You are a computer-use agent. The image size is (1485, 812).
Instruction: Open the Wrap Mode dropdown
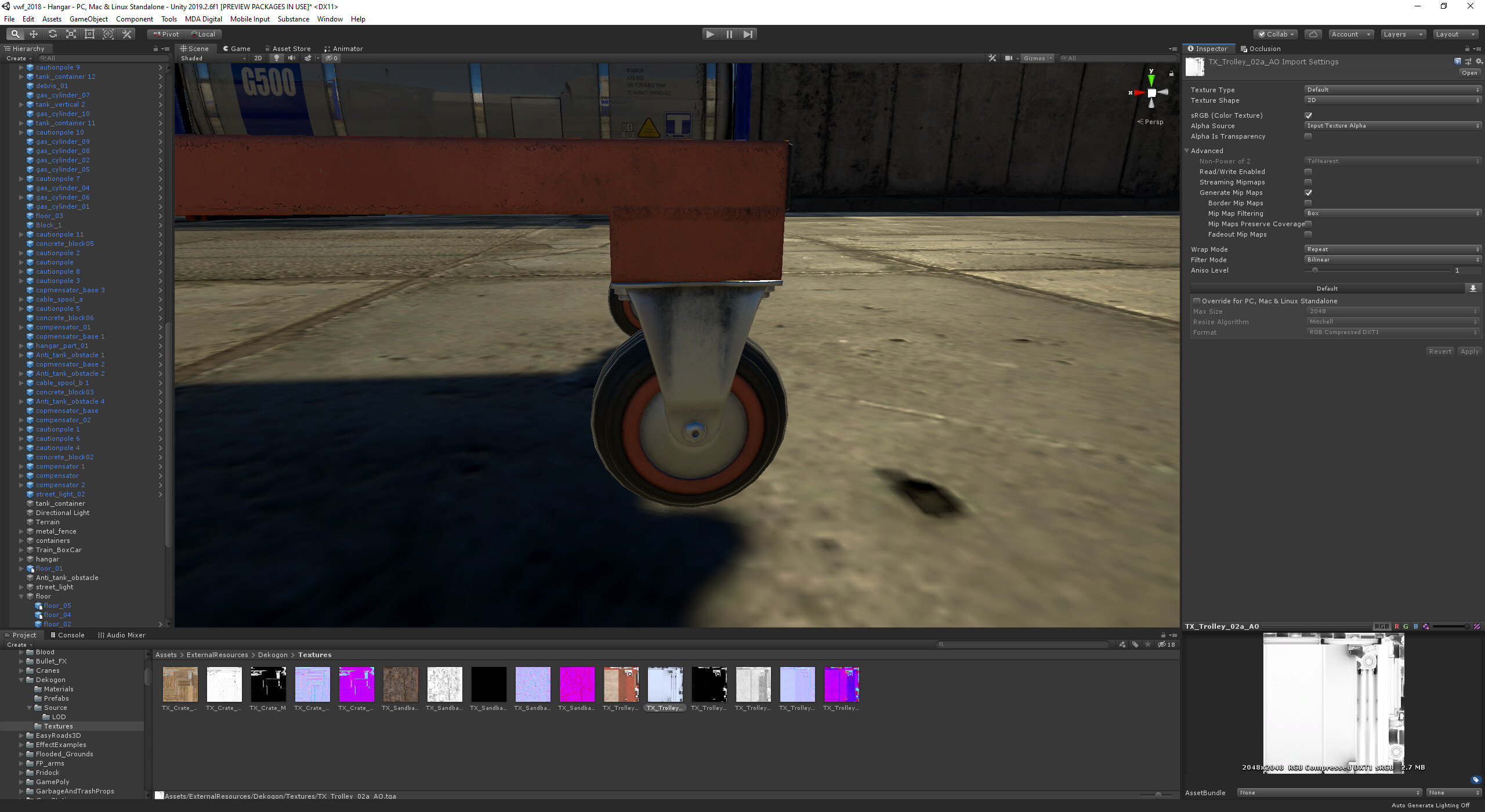[x=1392, y=249]
